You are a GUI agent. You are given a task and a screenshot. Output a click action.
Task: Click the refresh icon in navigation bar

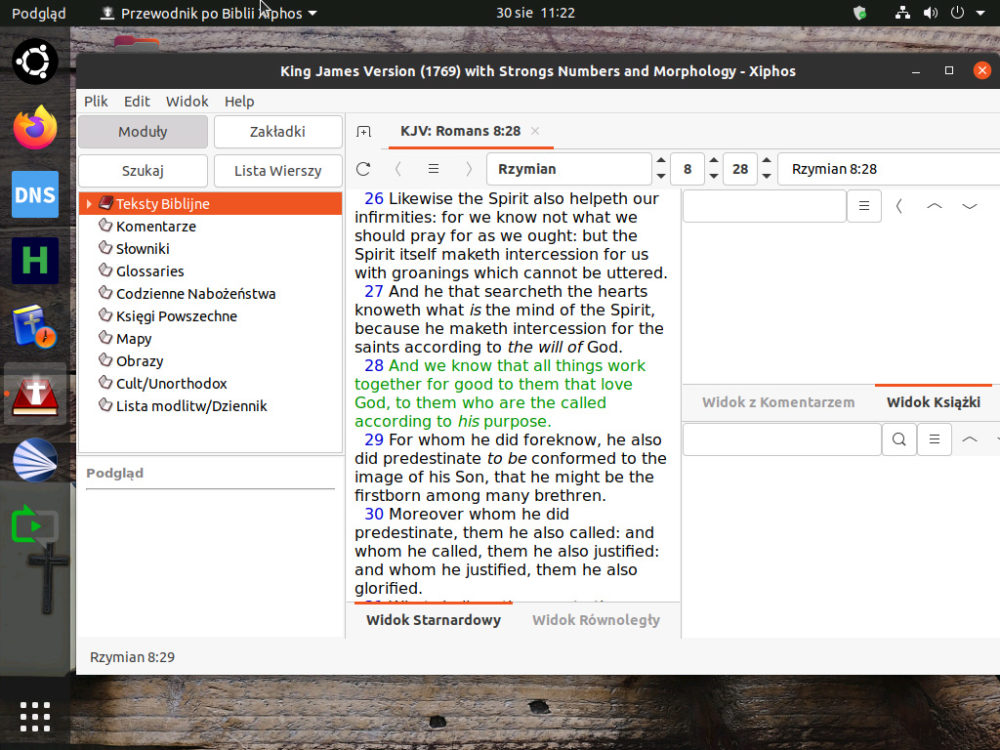pos(364,169)
